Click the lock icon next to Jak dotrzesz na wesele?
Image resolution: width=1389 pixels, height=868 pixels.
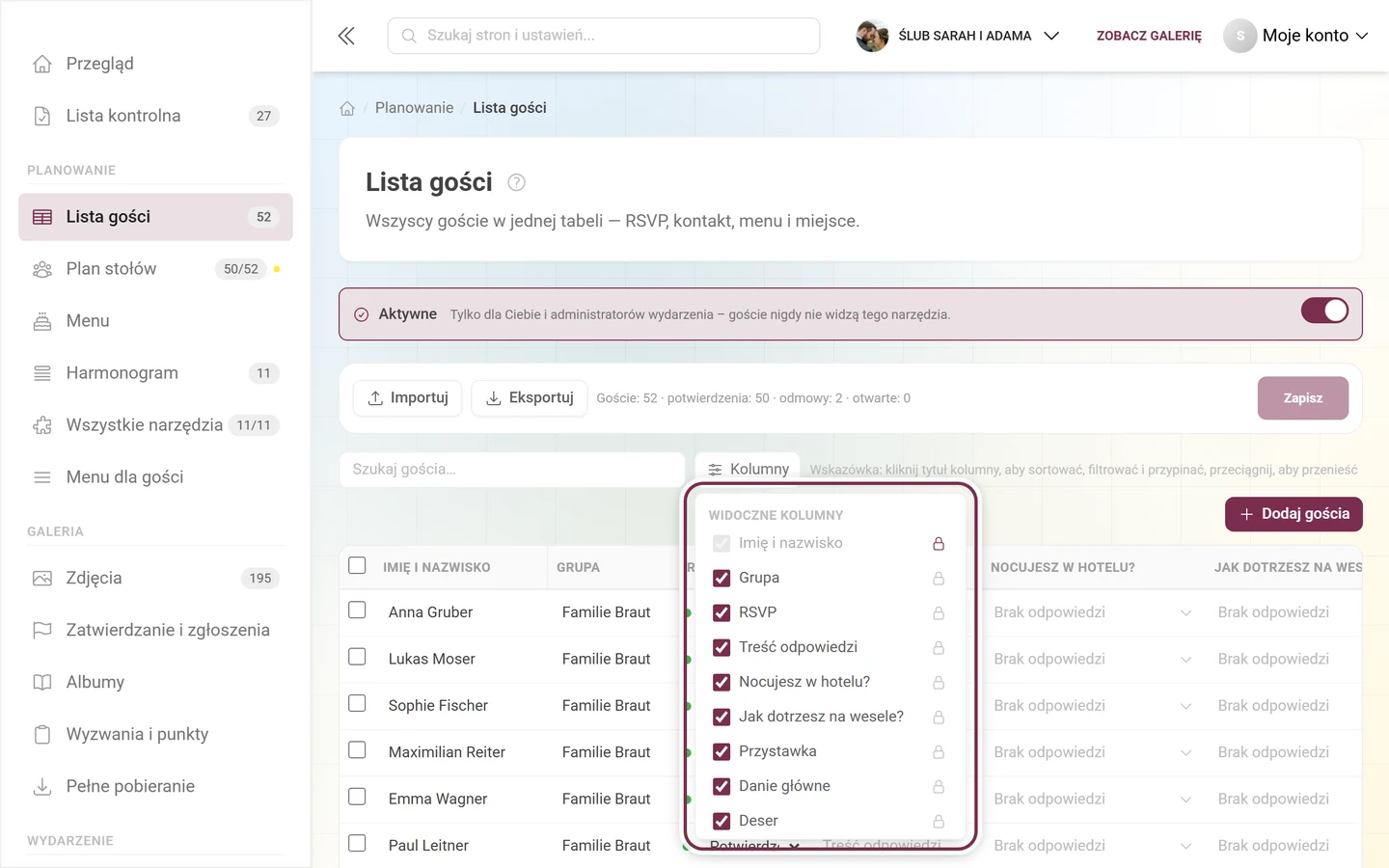pos(939,718)
